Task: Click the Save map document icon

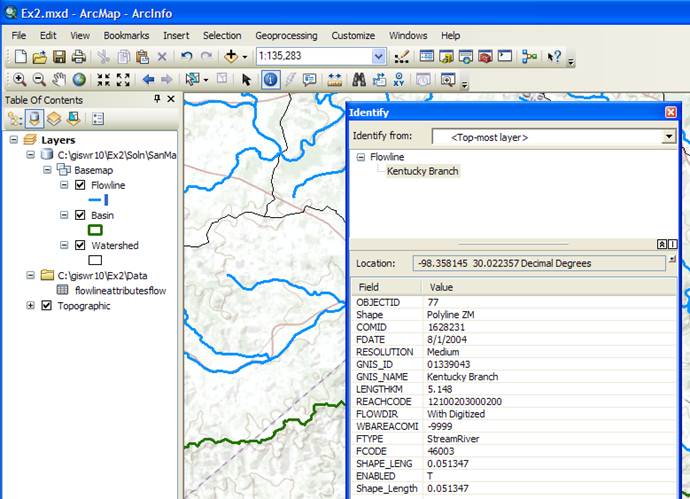Action: pyautogui.click(x=59, y=57)
